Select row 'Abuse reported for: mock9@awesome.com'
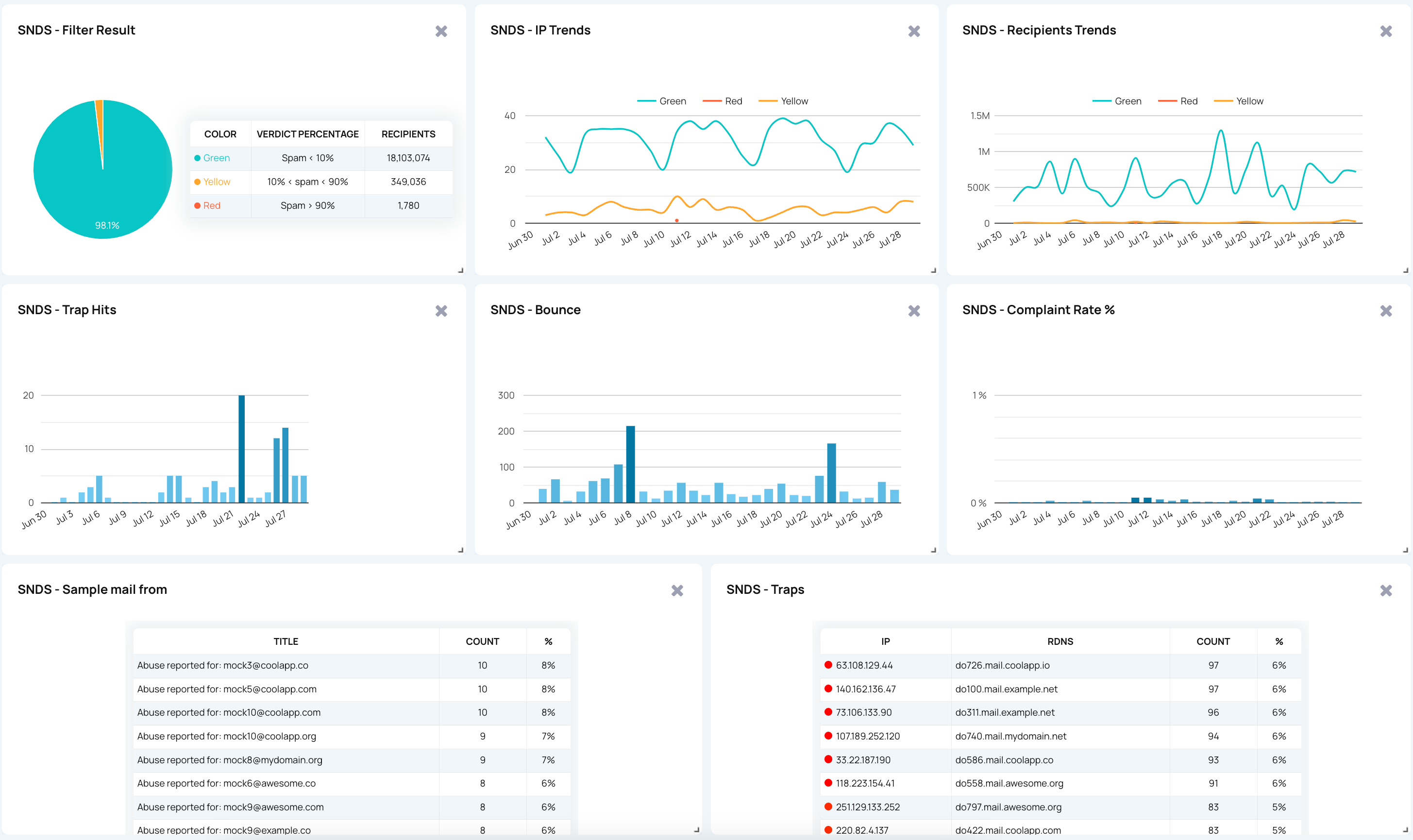 352,807
